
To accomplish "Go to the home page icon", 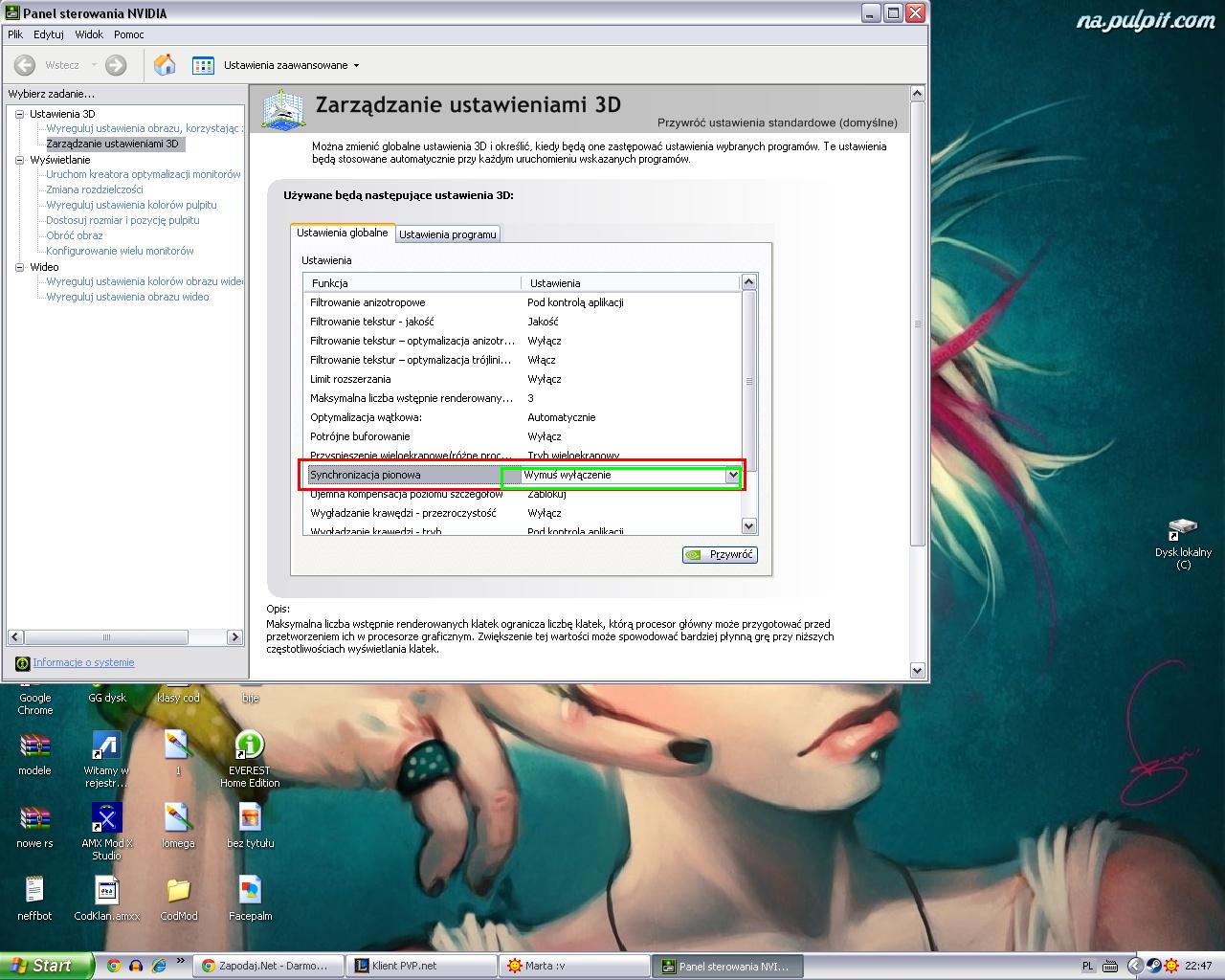I will point(165,65).
